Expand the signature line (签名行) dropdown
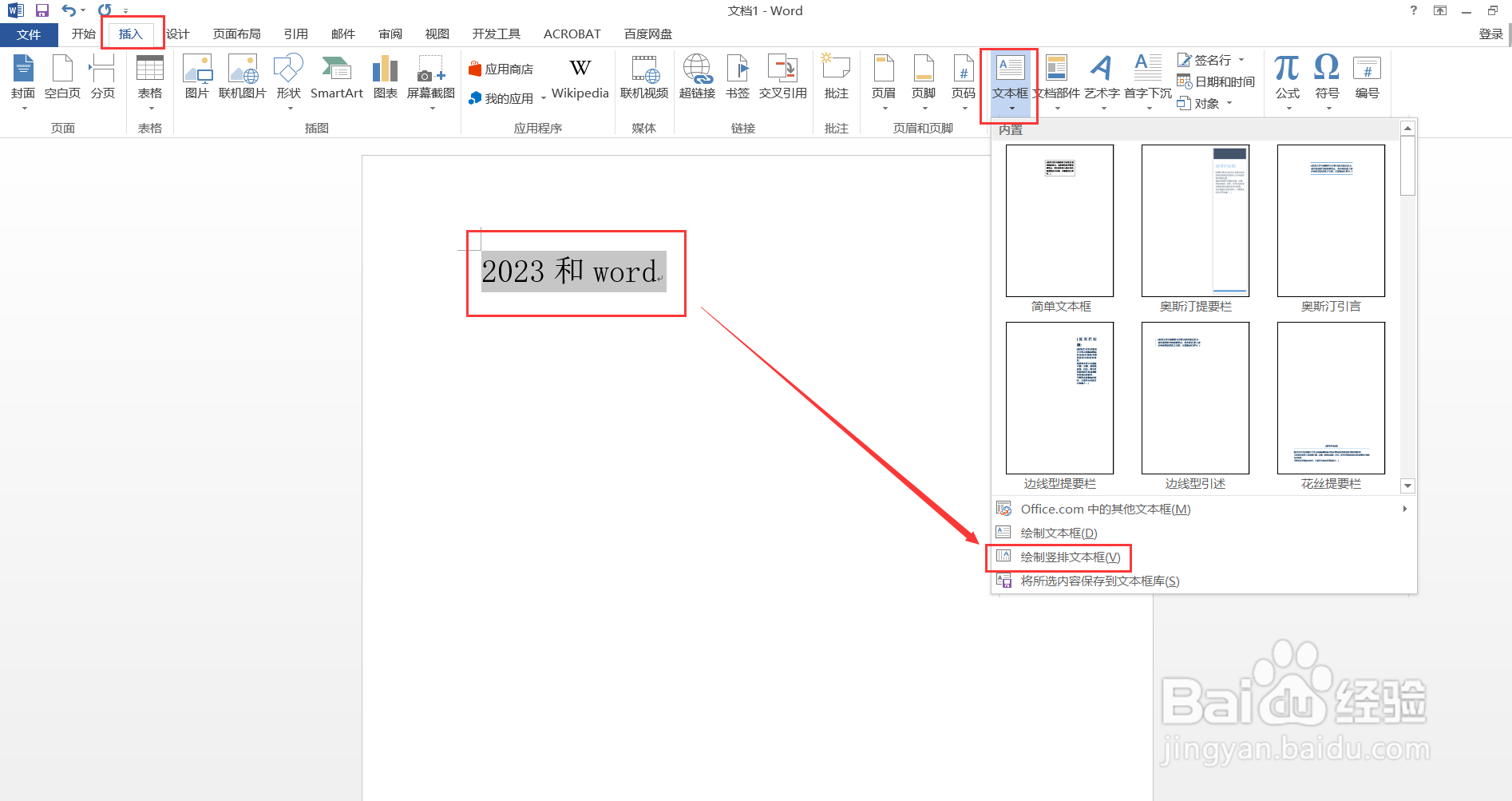This screenshot has width=1512, height=801. pyautogui.click(x=1241, y=60)
